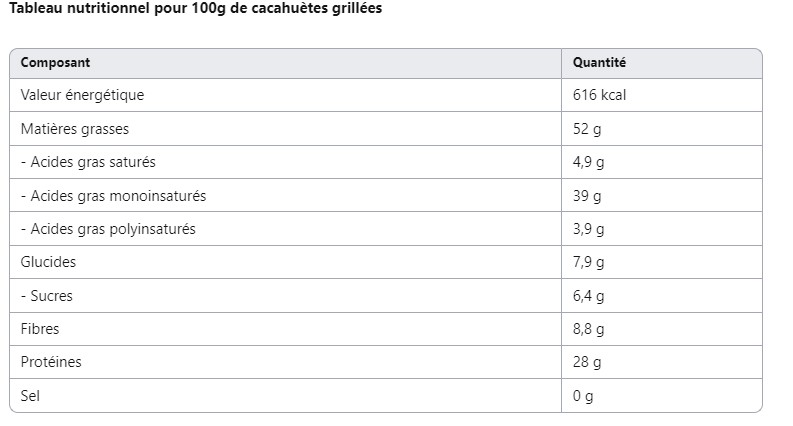The image size is (793, 426).
Task: Click the Sucres row label
Action: pyautogui.click(x=47, y=296)
